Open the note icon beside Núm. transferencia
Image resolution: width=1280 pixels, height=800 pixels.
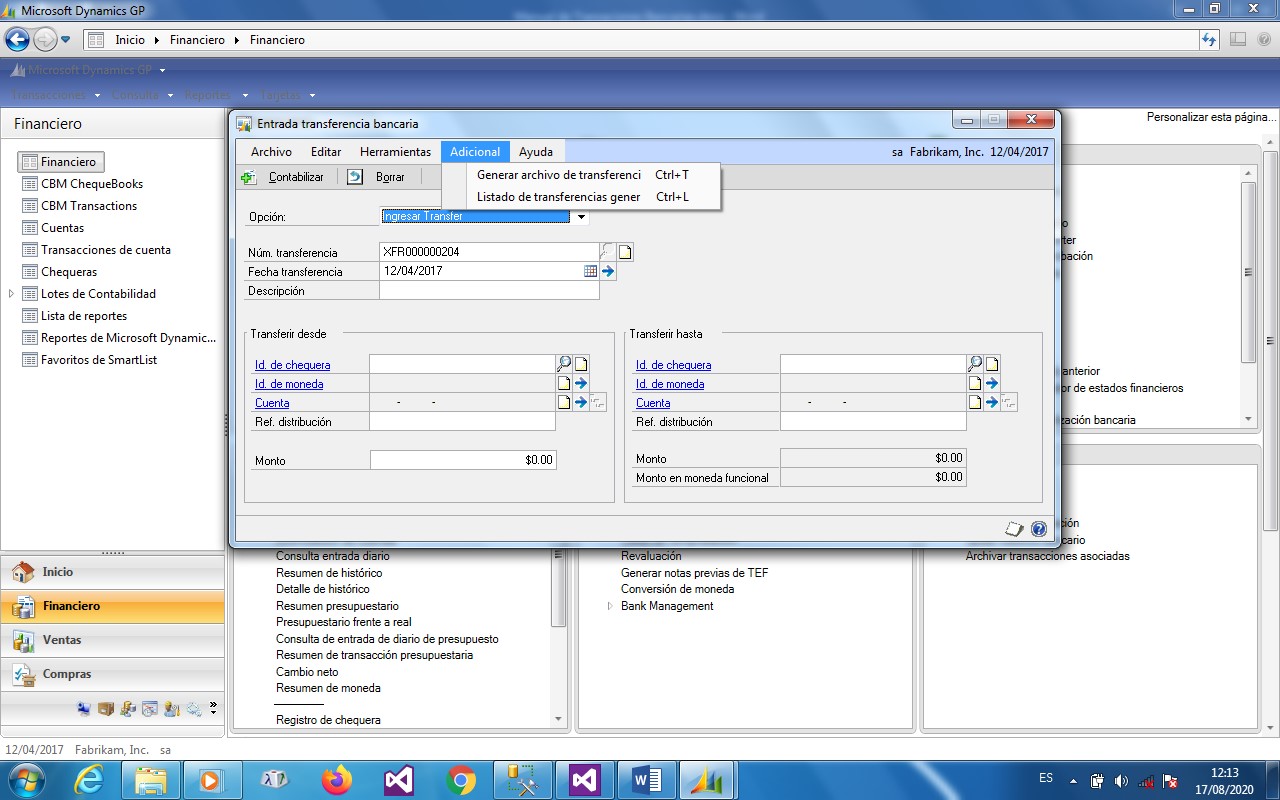point(625,252)
